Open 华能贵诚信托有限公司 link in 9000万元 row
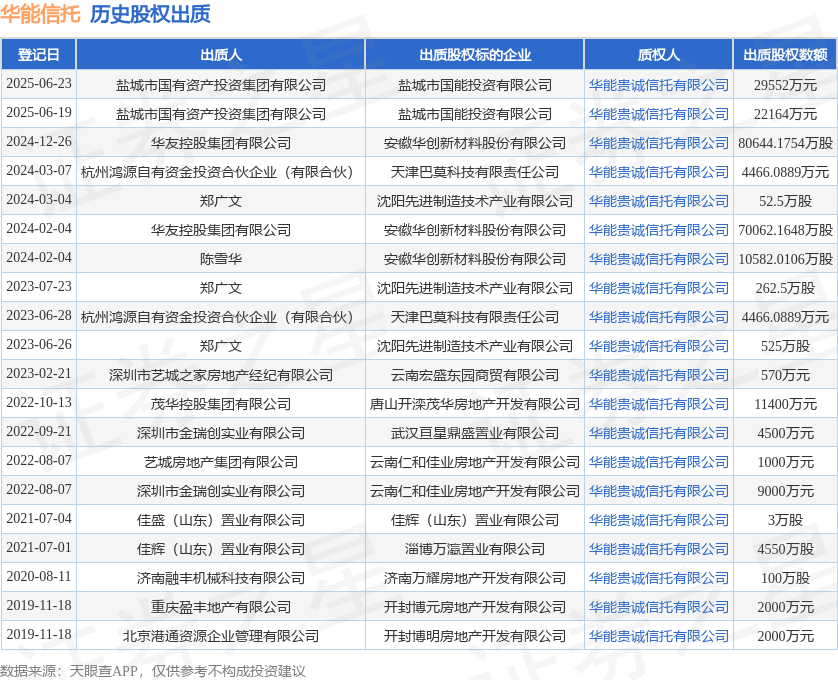 [658, 491]
